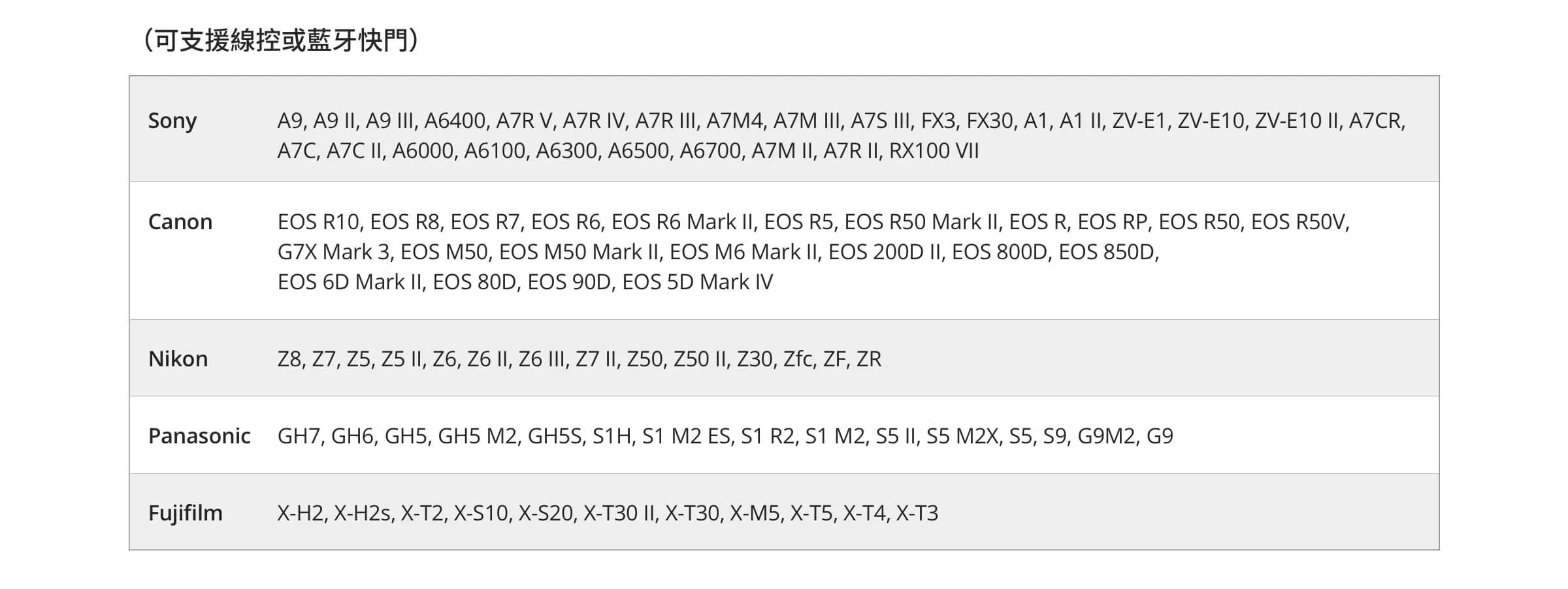Click EOS 5D Mark IV text
The image size is (1568, 589).
pos(697,282)
